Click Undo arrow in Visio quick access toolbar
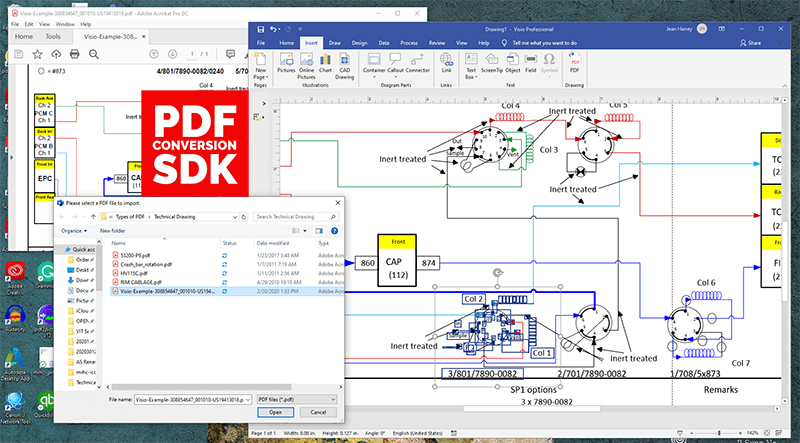 click(274, 29)
